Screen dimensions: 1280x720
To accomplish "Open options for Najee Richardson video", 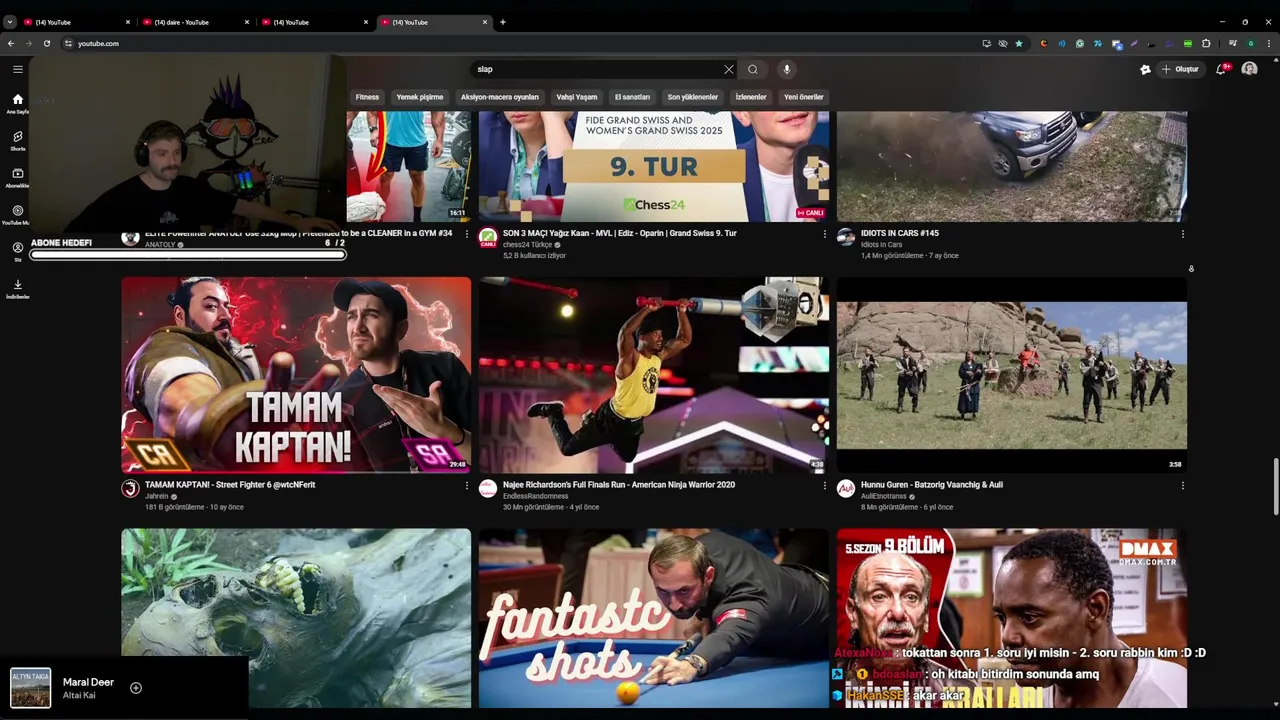I will pyautogui.click(x=825, y=485).
